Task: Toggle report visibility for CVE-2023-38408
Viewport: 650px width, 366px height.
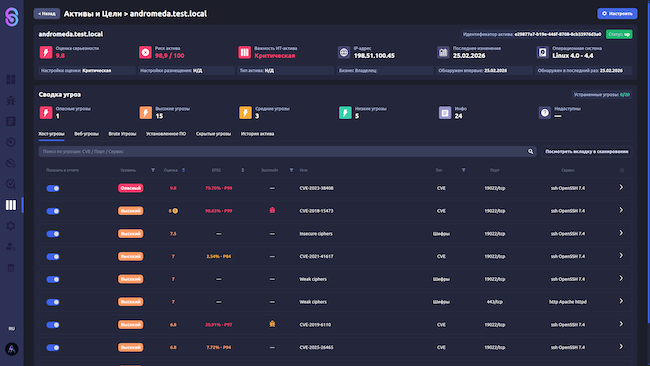Action: click(x=53, y=188)
